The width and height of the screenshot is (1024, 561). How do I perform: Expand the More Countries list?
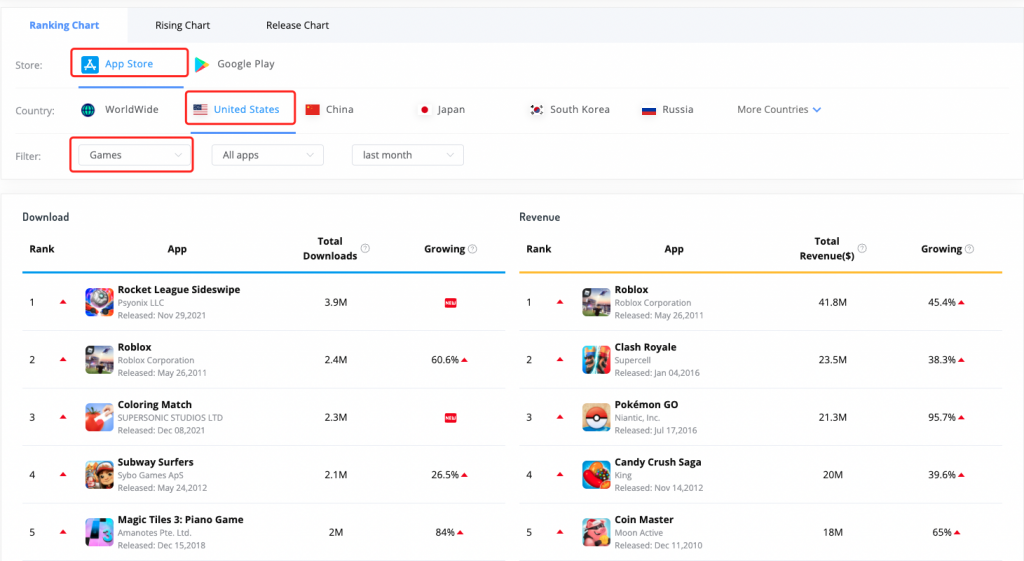779,110
